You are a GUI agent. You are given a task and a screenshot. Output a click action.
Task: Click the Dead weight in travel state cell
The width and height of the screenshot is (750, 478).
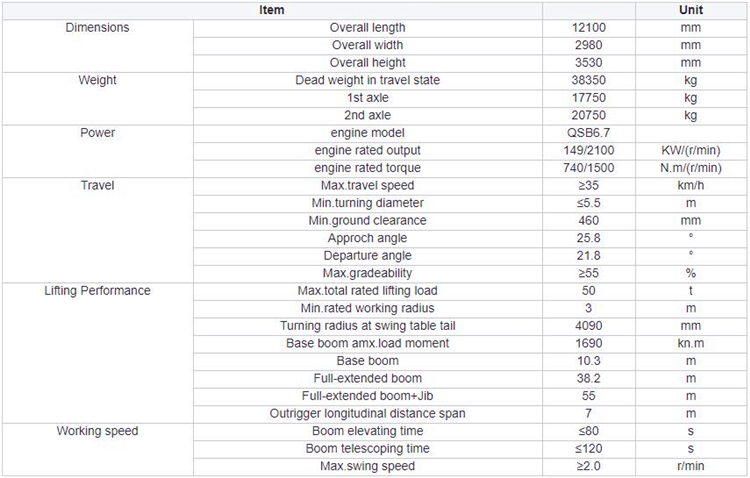pyautogui.click(x=367, y=80)
